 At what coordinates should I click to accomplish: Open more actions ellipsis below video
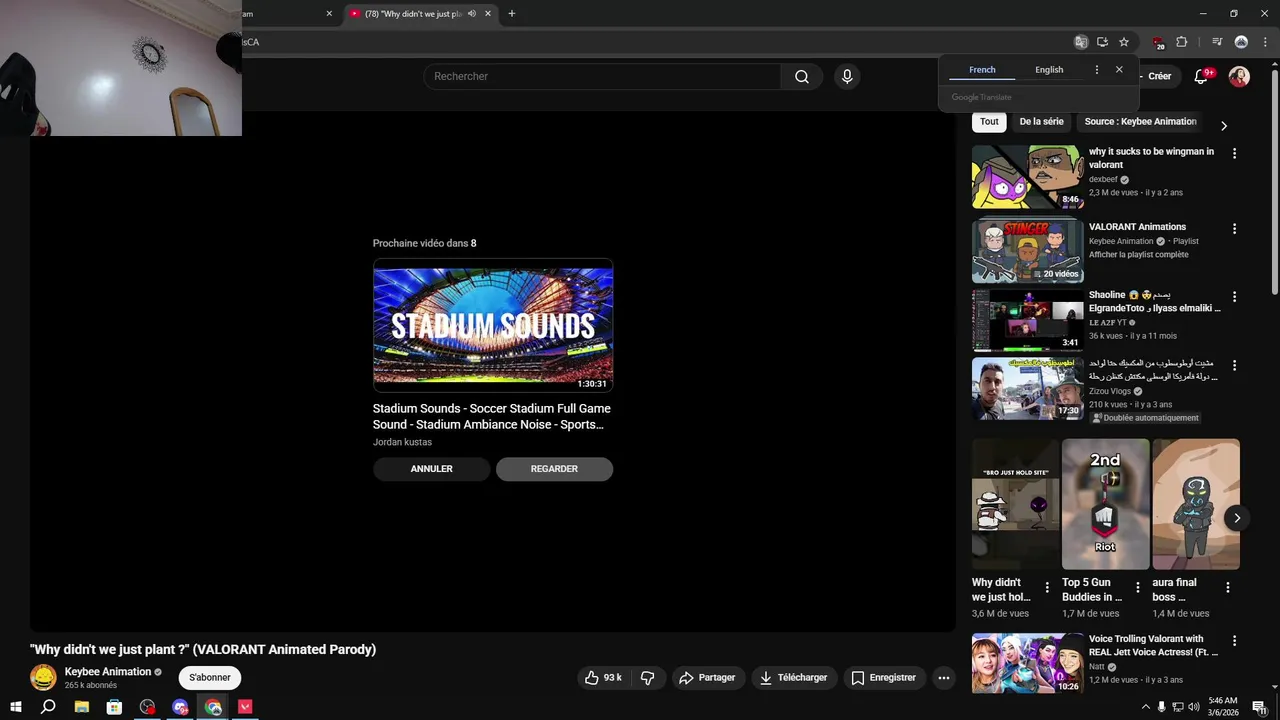click(943, 678)
